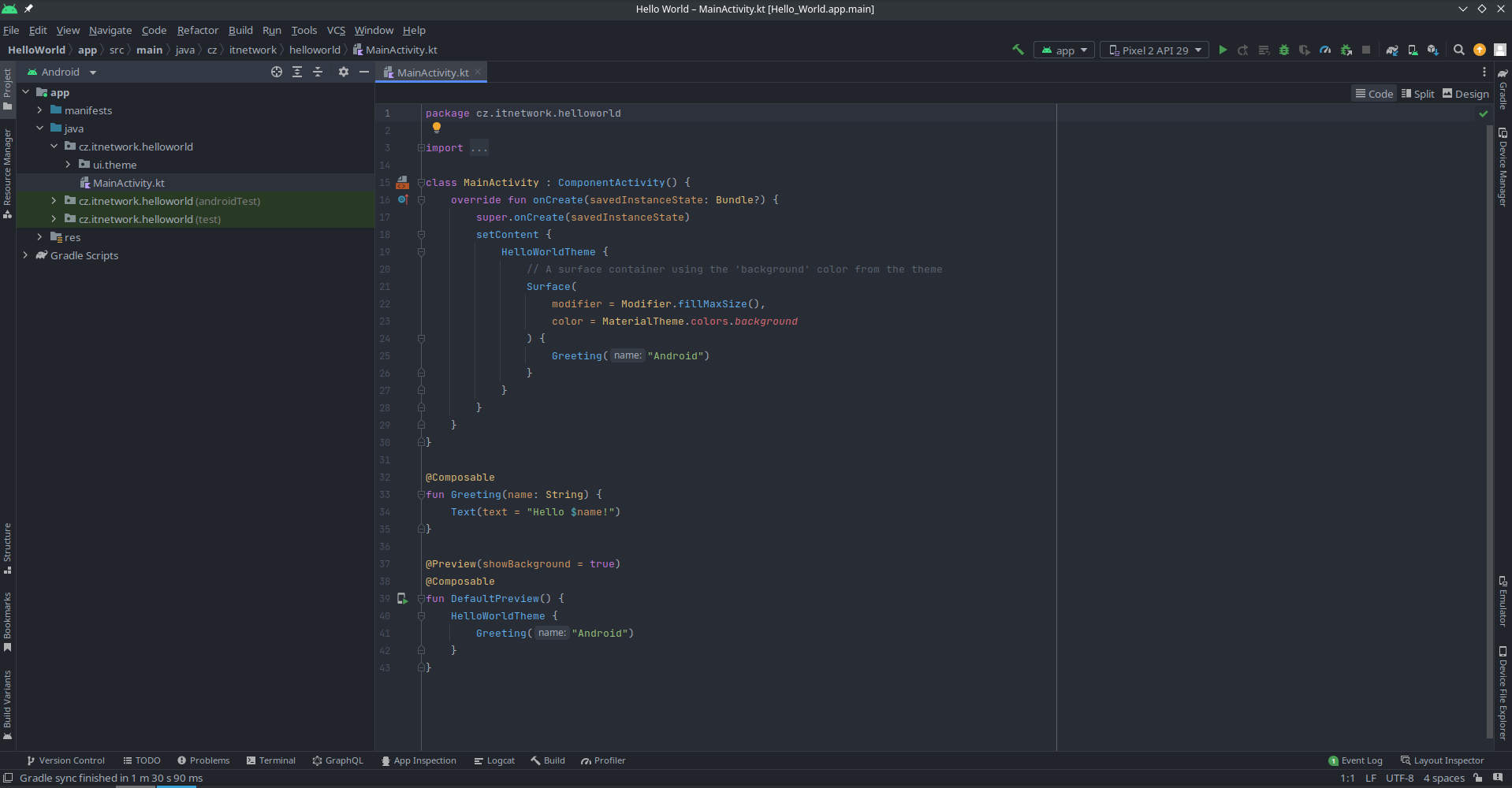Open the SDK Manager icon
The height and width of the screenshot is (788, 1512).
(1432, 50)
